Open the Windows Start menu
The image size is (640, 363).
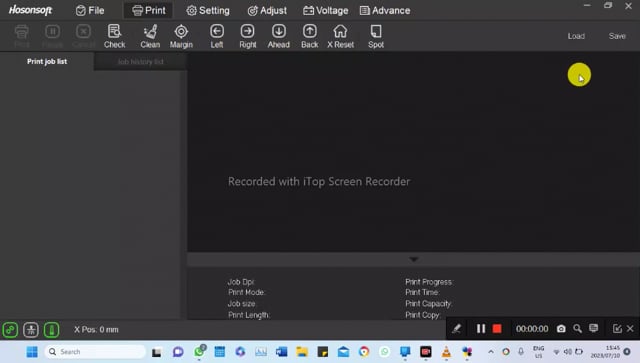[32, 352]
